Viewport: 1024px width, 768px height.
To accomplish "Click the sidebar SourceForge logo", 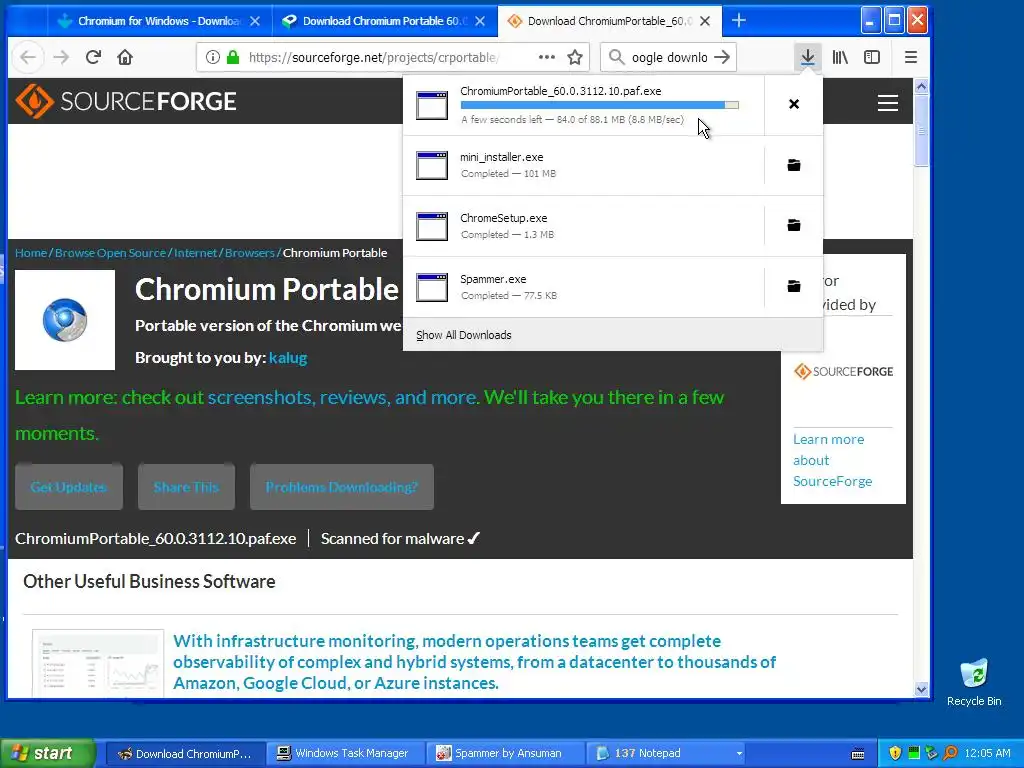I will click(843, 372).
